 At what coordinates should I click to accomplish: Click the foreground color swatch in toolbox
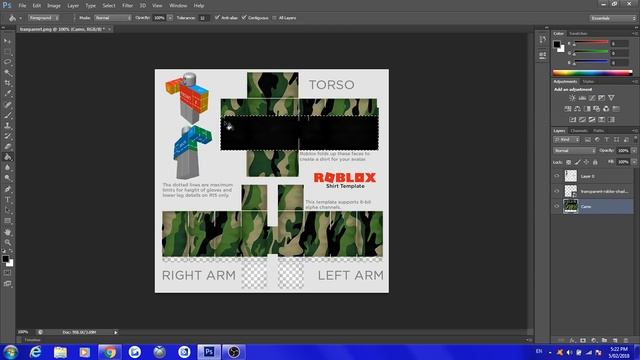[x=5, y=259]
